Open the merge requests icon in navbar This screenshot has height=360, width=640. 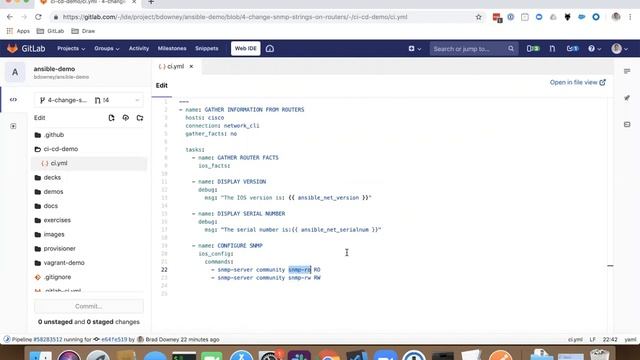(552, 49)
